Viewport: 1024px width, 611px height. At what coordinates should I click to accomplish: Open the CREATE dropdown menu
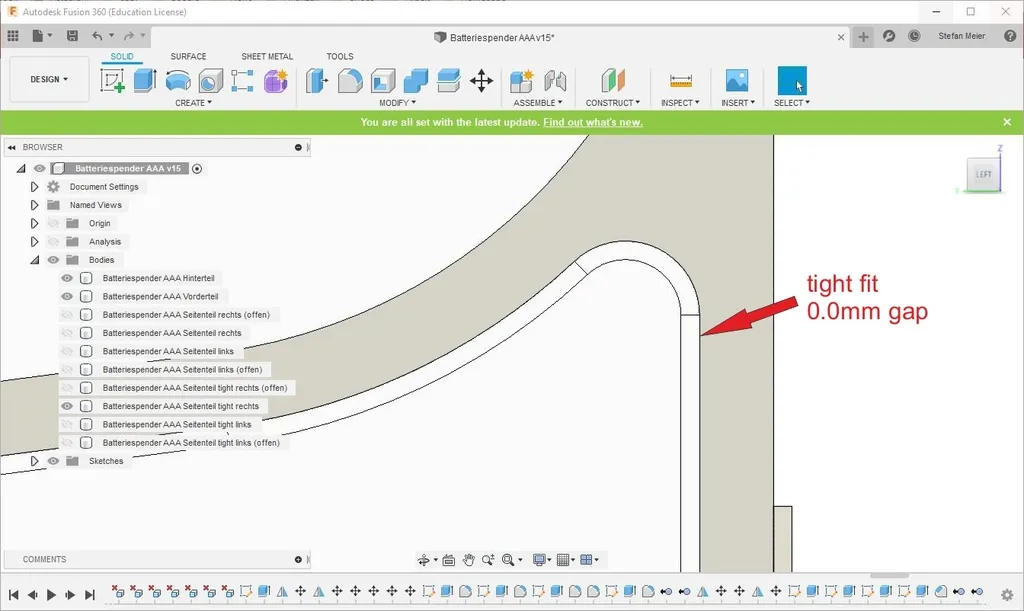click(x=193, y=103)
